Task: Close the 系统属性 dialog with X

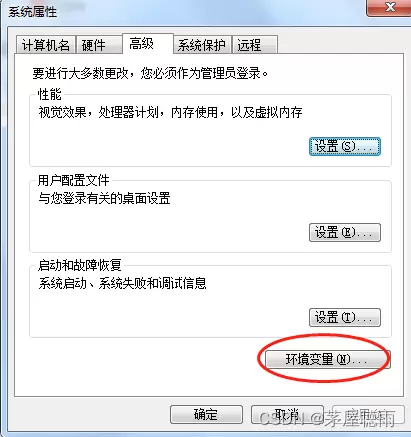Action: coord(389,7)
